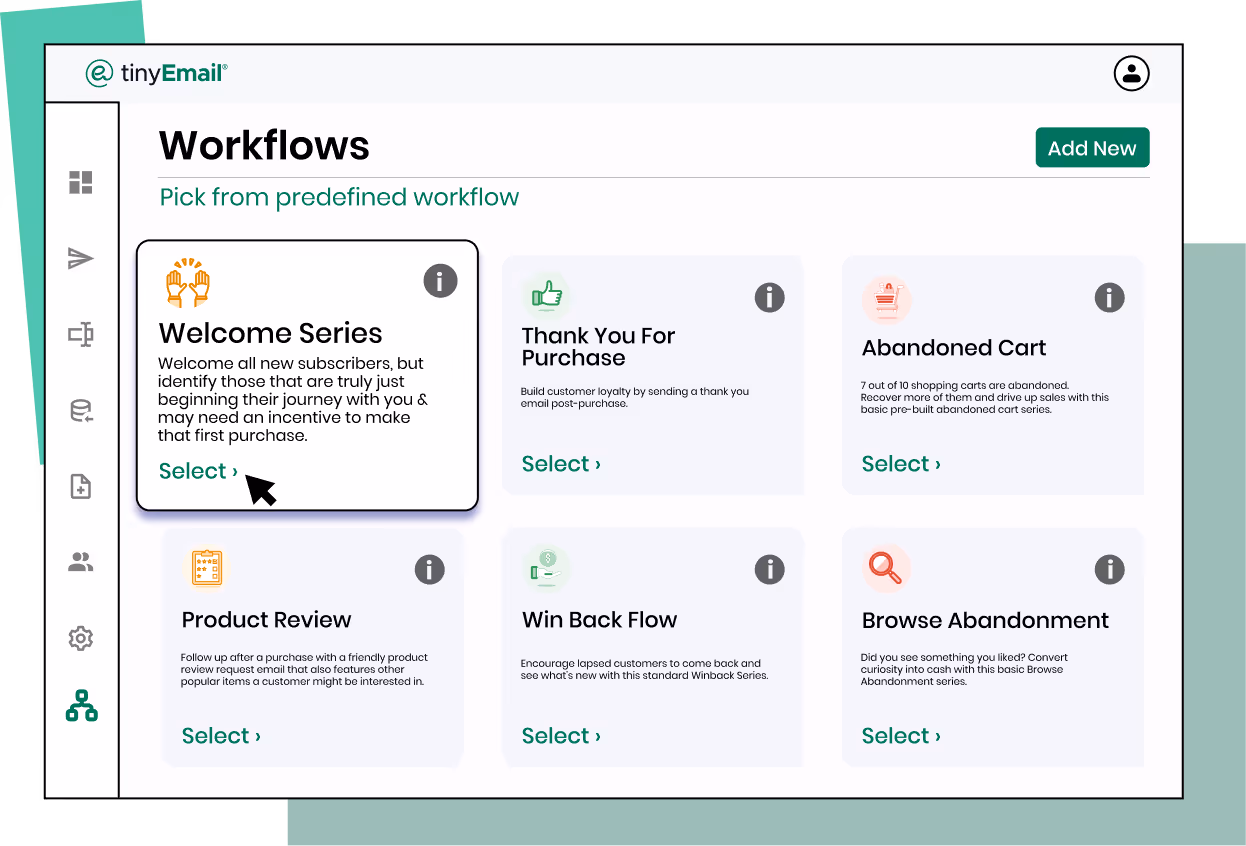
Task: Click the new document icon in sidebar
Action: coord(81,486)
